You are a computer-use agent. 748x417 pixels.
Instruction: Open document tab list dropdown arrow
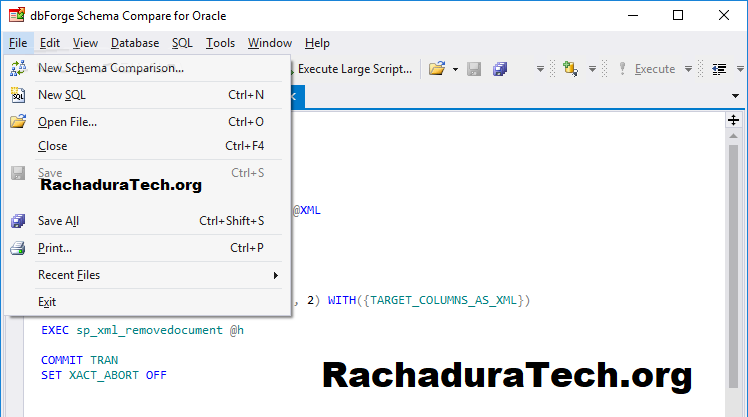tap(735, 96)
